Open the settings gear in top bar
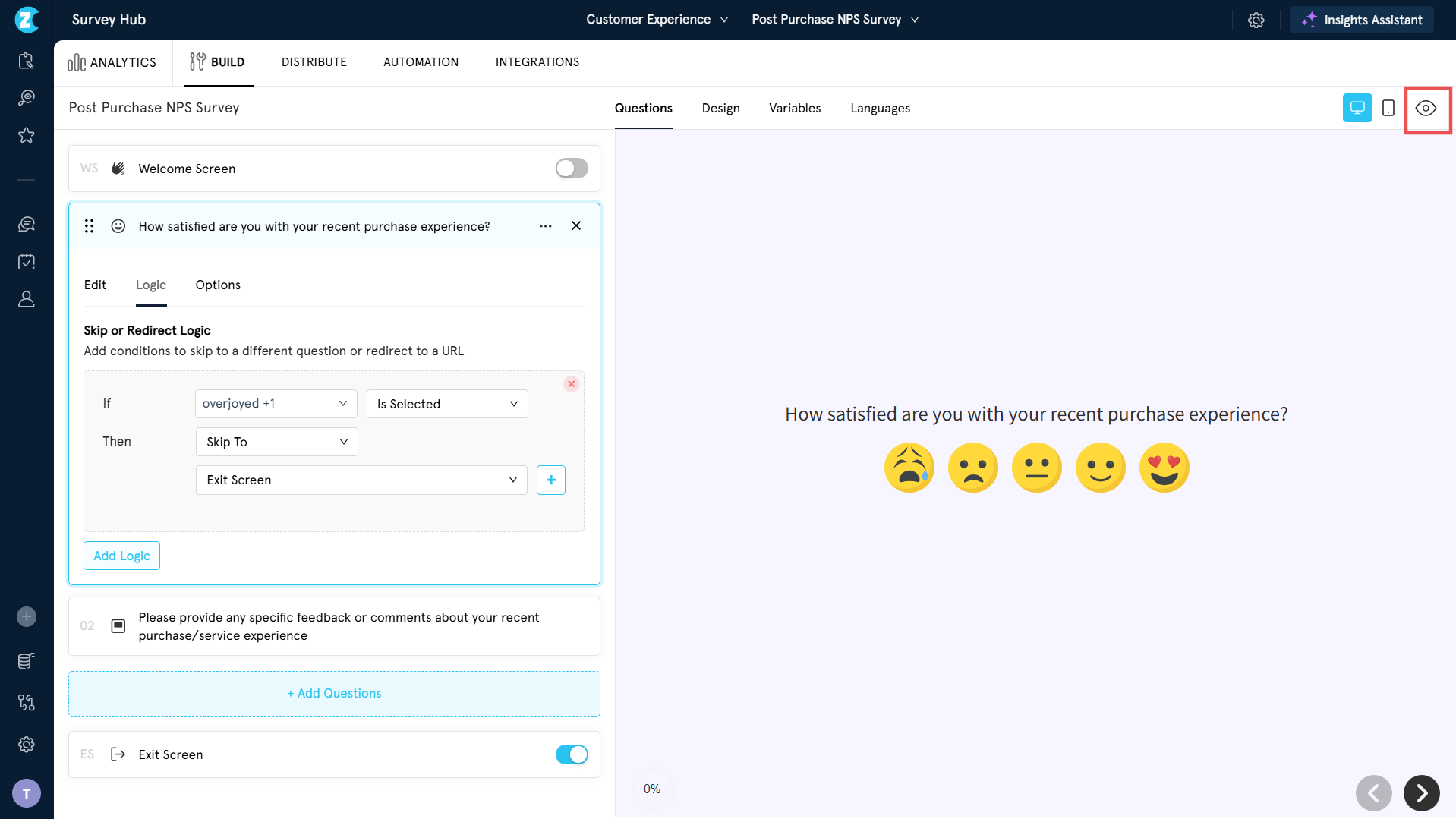This screenshot has width=1456, height=819. pyautogui.click(x=1256, y=20)
